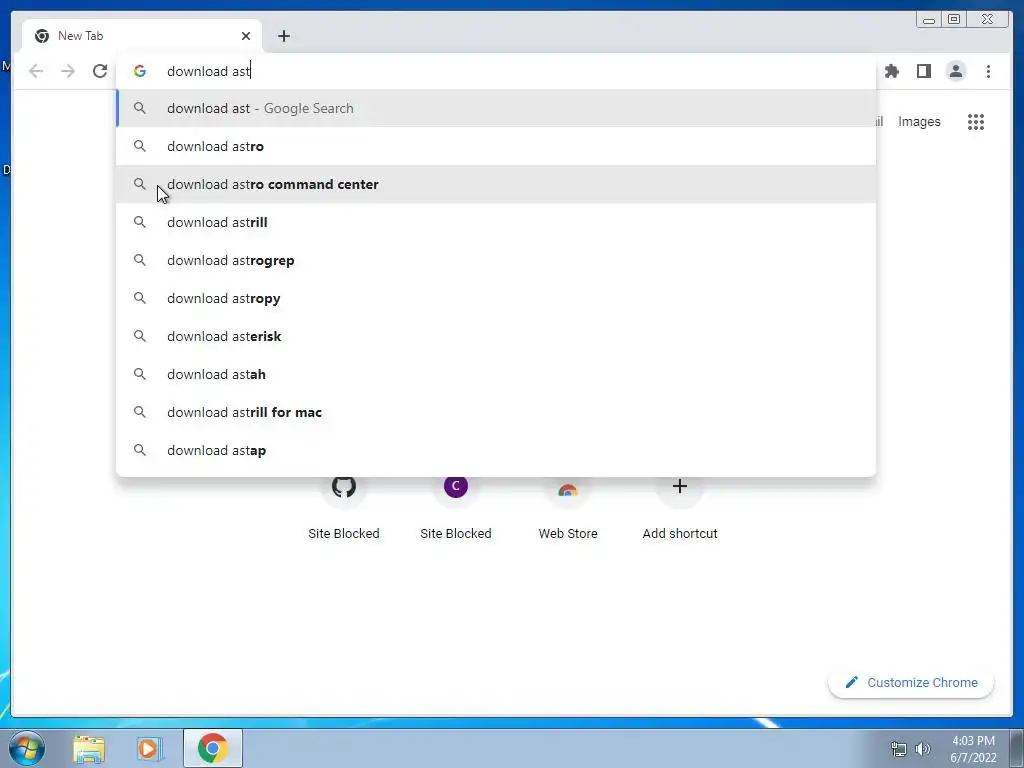1024x768 pixels.
Task: Select 'download astrill for mac' suggestion
Action: click(x=496, y=412)
